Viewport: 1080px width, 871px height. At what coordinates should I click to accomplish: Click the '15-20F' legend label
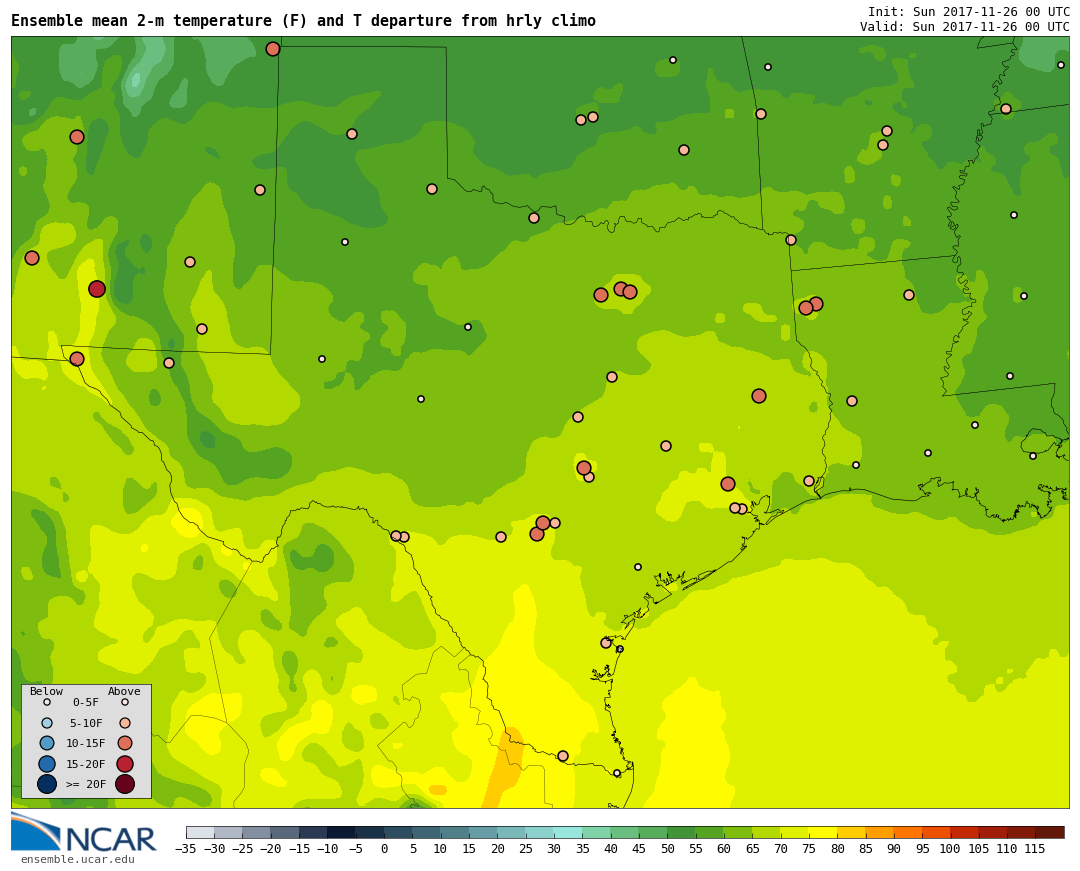85,764
